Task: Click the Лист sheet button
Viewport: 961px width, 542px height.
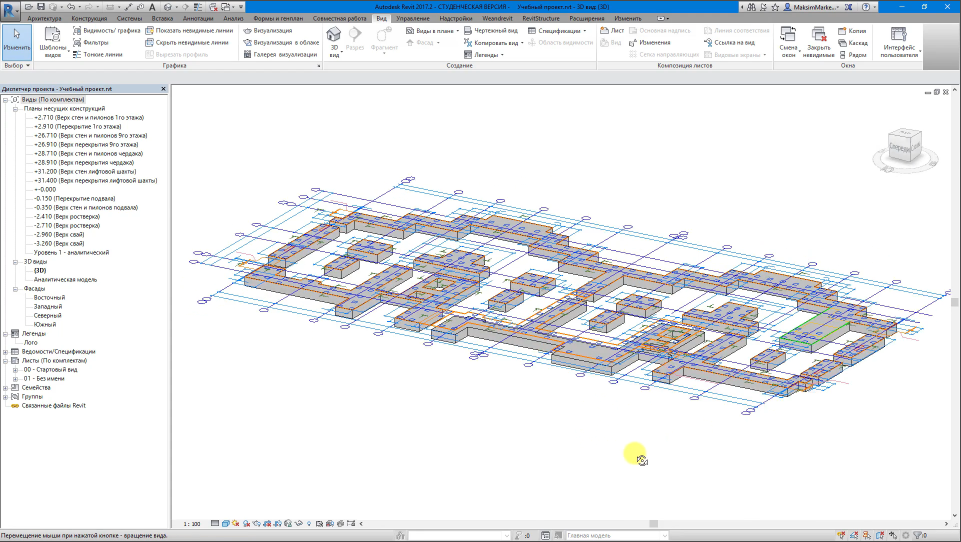Action: click(x=612, y=30)
